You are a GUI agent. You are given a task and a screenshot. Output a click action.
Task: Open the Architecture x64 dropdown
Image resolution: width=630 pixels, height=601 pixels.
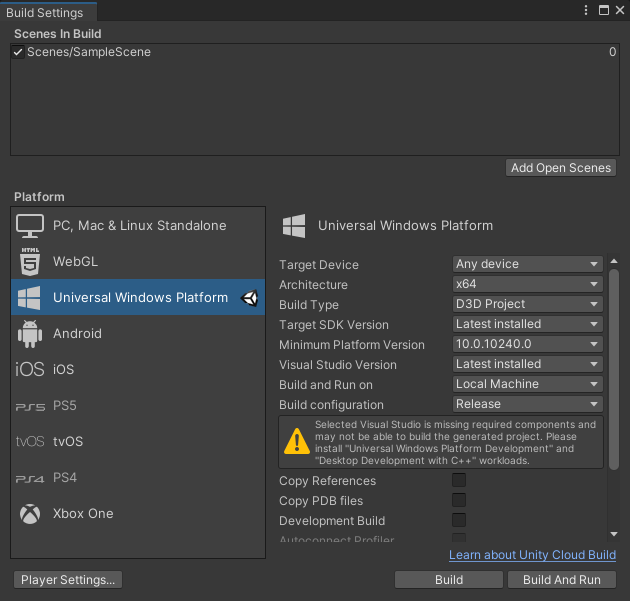[x=528, y=284]
